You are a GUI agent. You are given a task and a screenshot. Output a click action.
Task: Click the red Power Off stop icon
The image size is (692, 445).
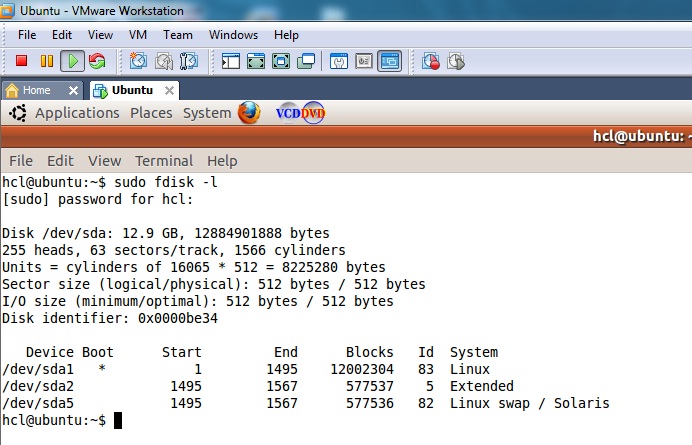coord(21,61)
